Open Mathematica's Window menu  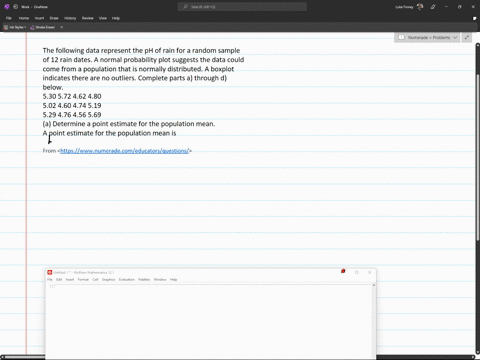[160, 280]
